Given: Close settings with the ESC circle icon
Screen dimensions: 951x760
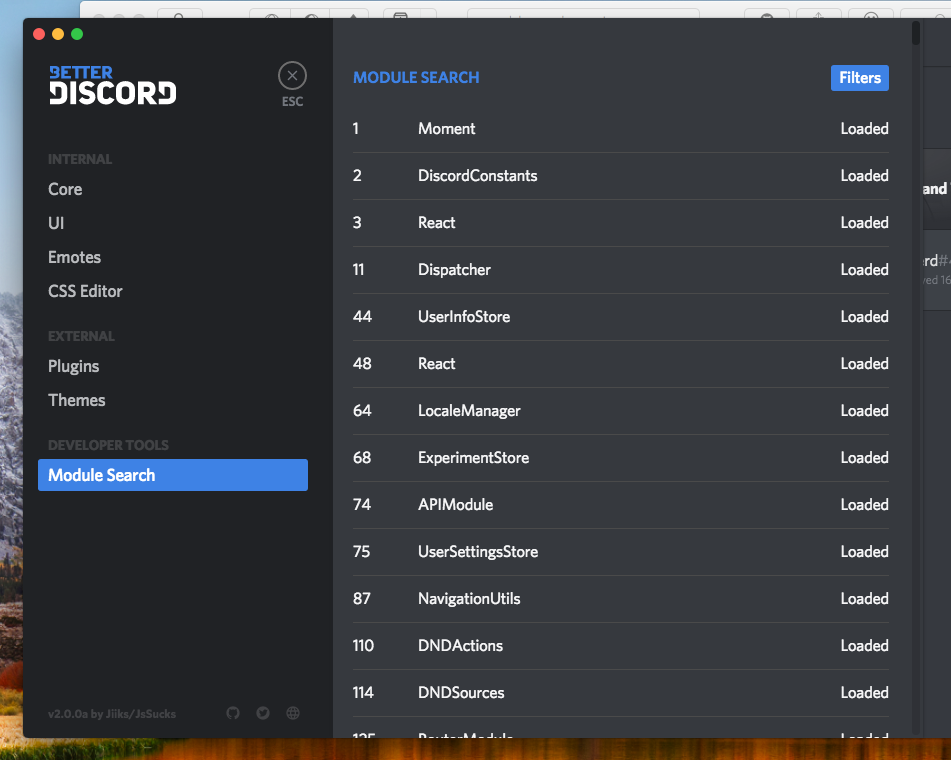Looking at the screenshot, I should 292,76.
